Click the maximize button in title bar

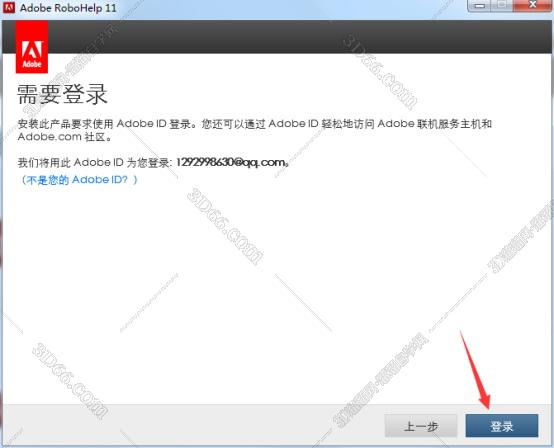tap(502, 5)
